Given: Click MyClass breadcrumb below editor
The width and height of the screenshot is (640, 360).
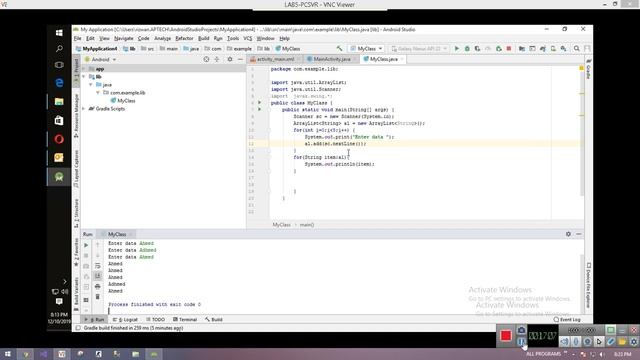Looking at the screenshot, I should (282, 225).
